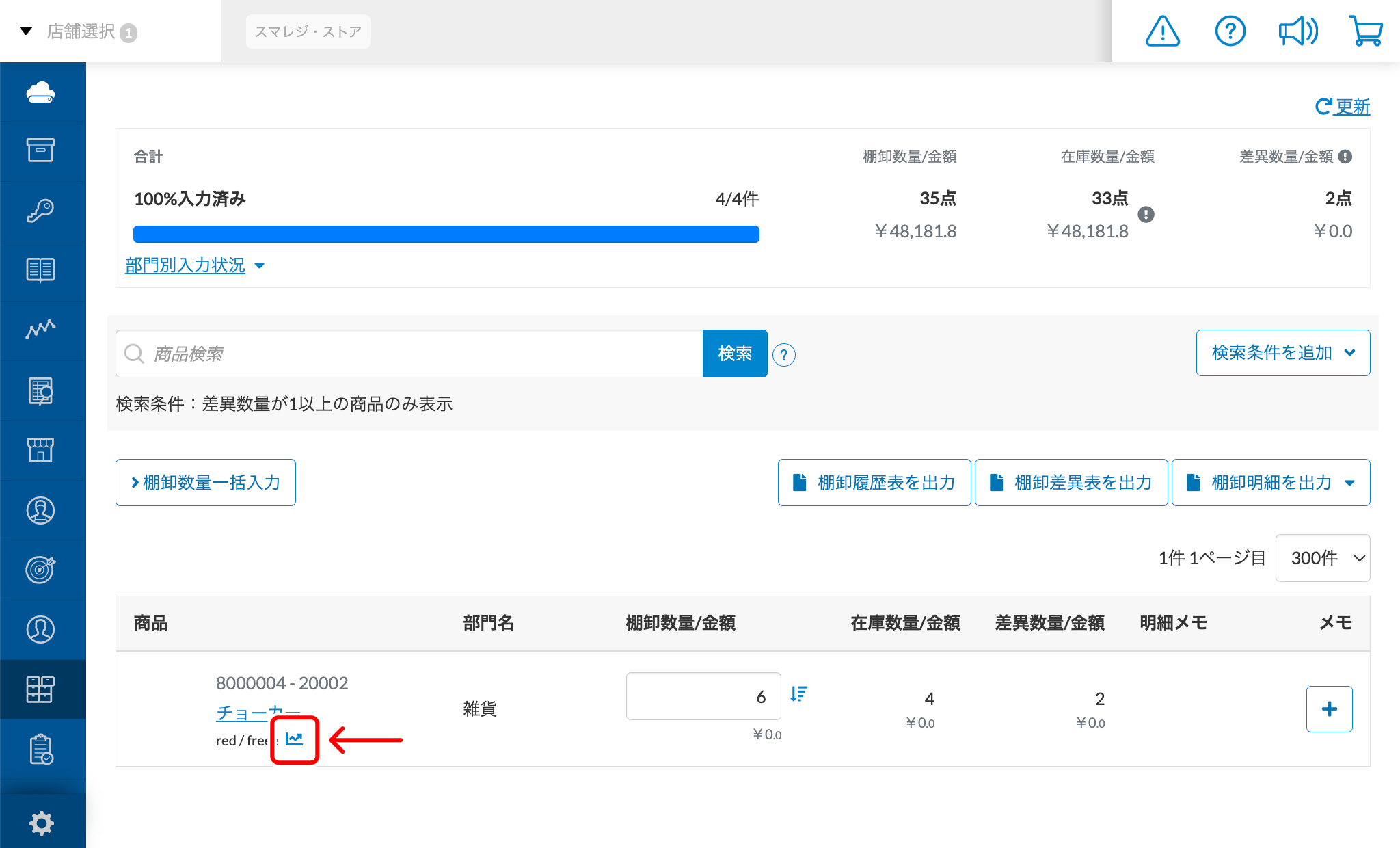Screen dimensions: 1400x848
Task: Click the 商品検索 search field
Action: (x=410, y=354)
